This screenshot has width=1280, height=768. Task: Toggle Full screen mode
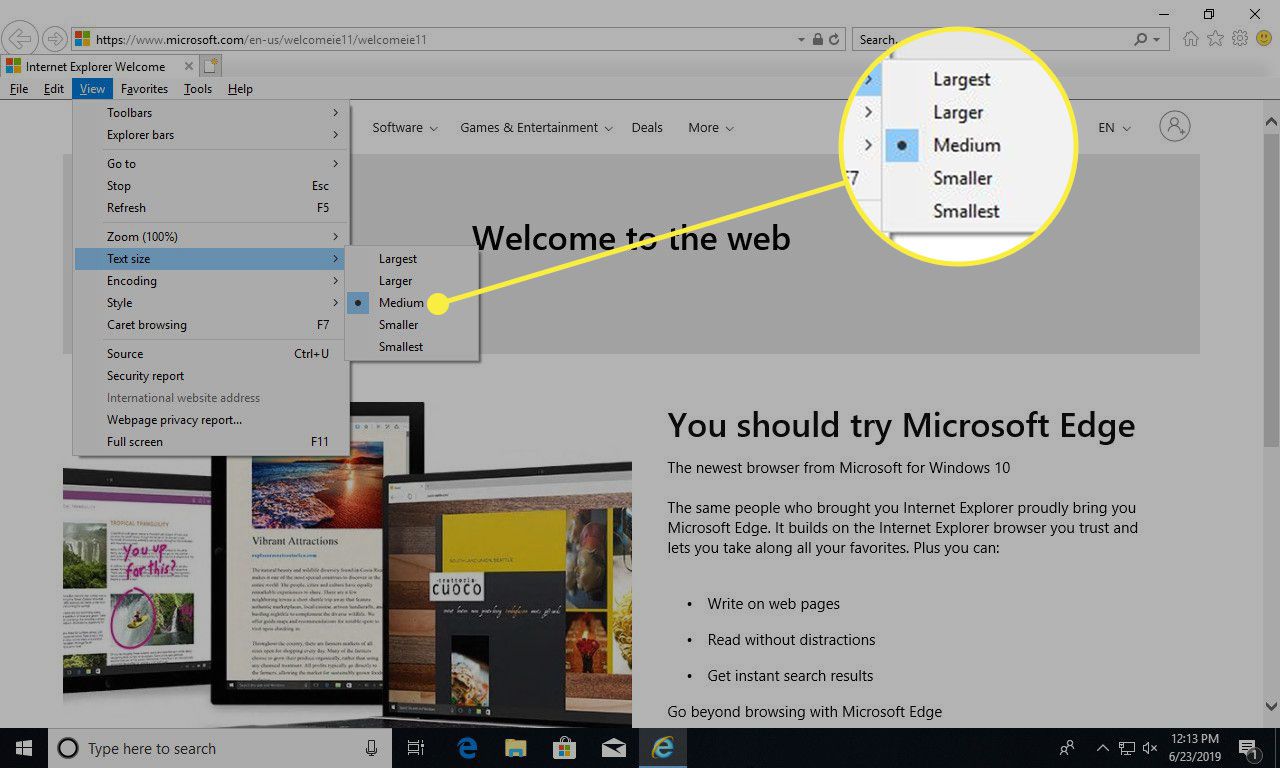click(211, 442)
